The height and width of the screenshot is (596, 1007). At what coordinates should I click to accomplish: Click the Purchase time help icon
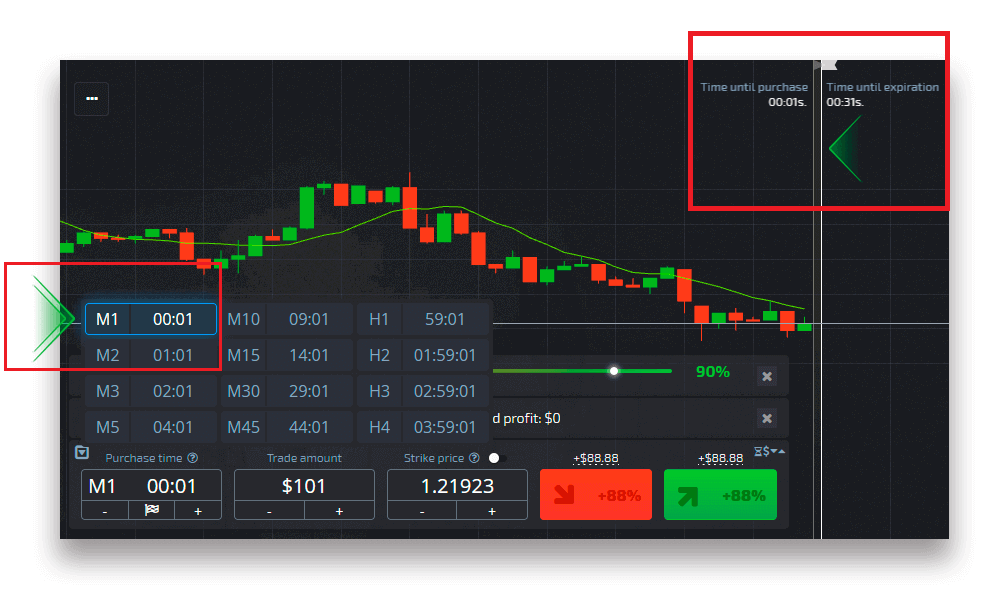point(193,458)
